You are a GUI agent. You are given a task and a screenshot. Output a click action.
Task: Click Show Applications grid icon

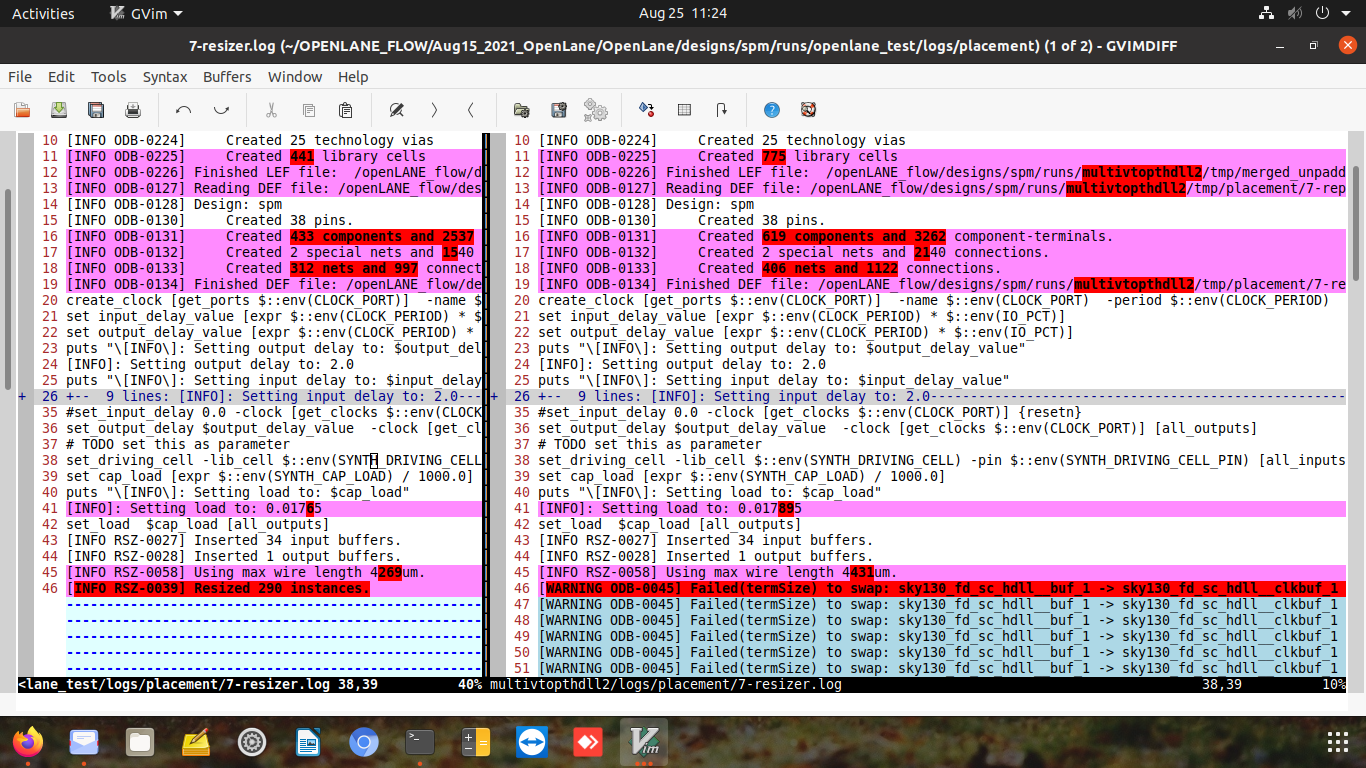coord(1337,742)
